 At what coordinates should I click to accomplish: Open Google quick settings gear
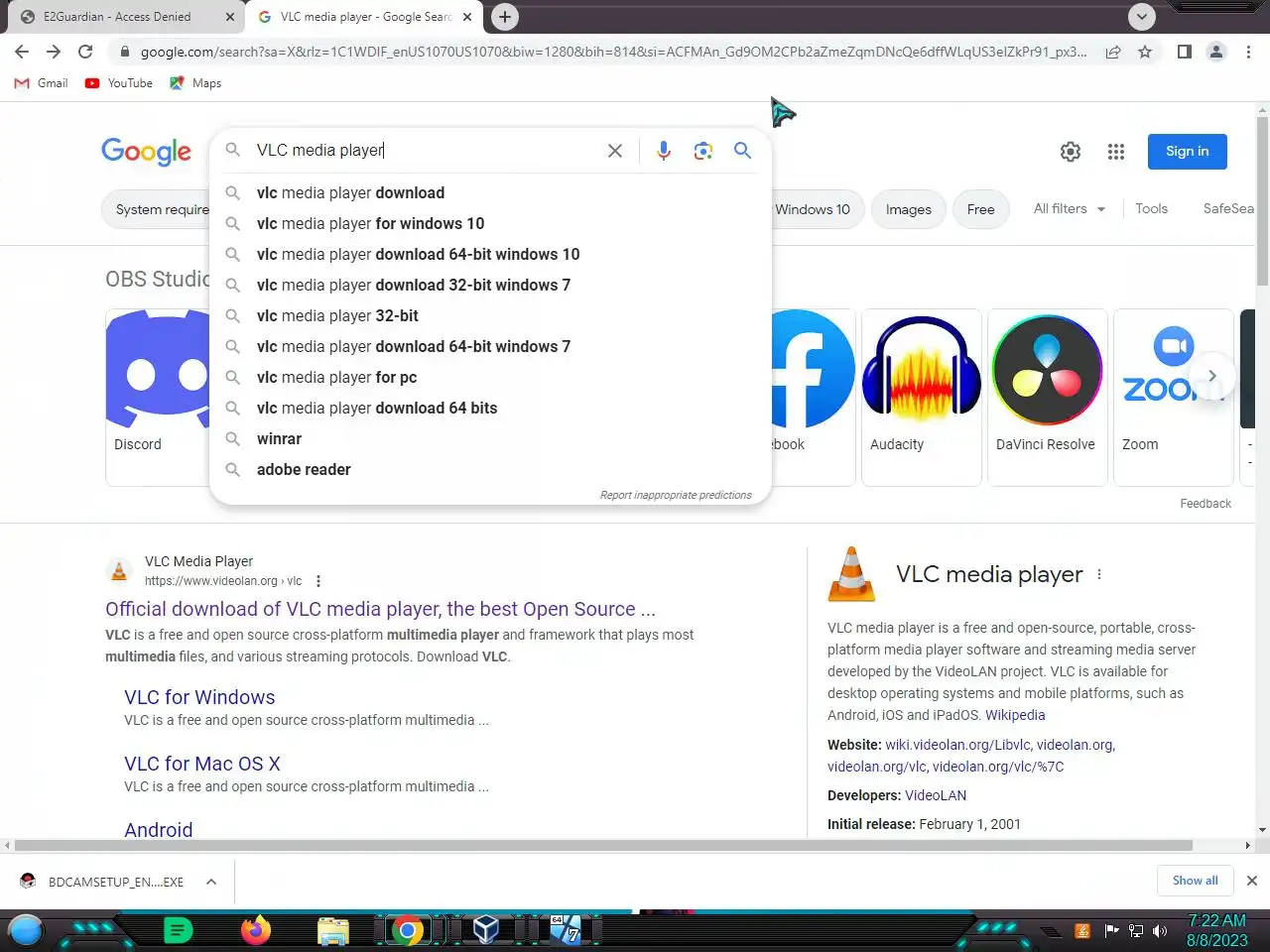coord(1071,152)
